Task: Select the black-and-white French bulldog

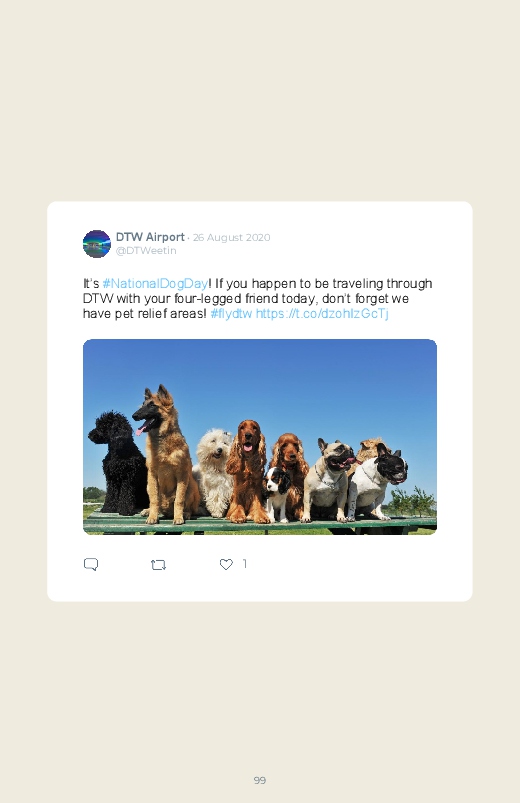Action: coord(378,480)
